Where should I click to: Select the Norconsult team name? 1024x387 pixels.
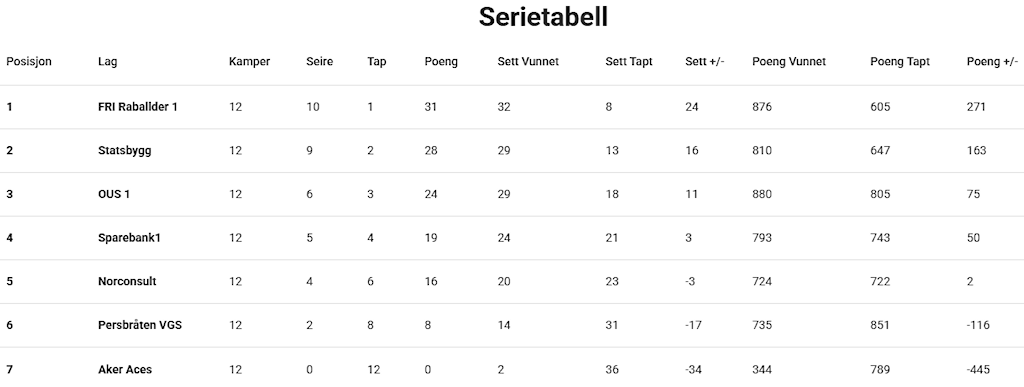pos(127,281)
